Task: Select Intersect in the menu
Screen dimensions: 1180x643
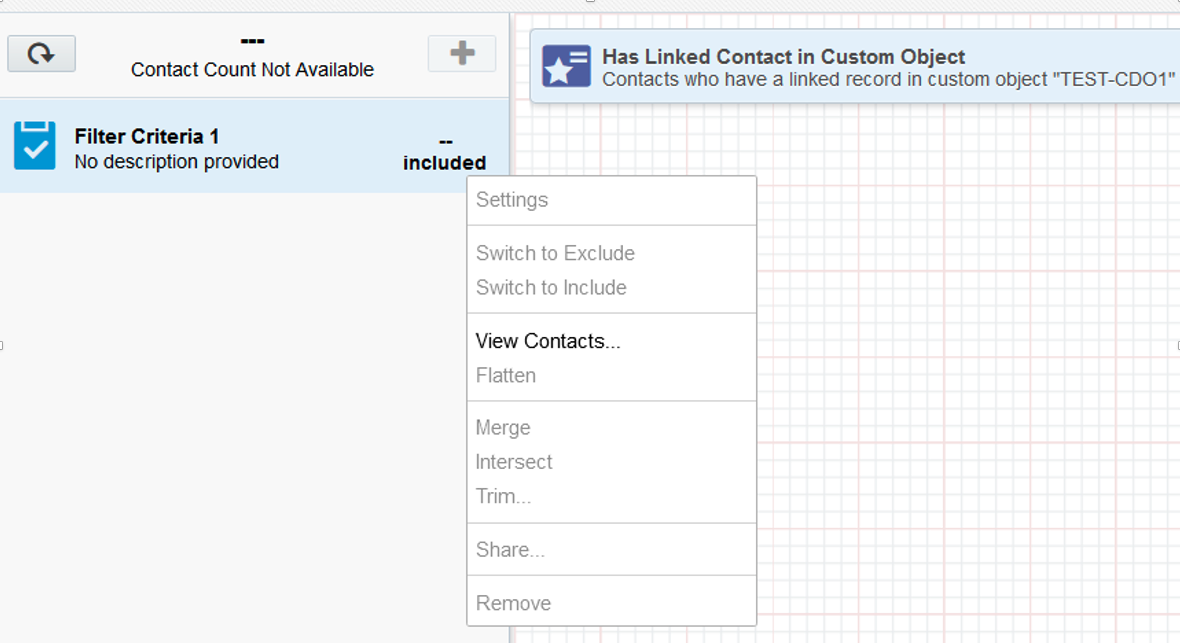Action: coord(513,461)
